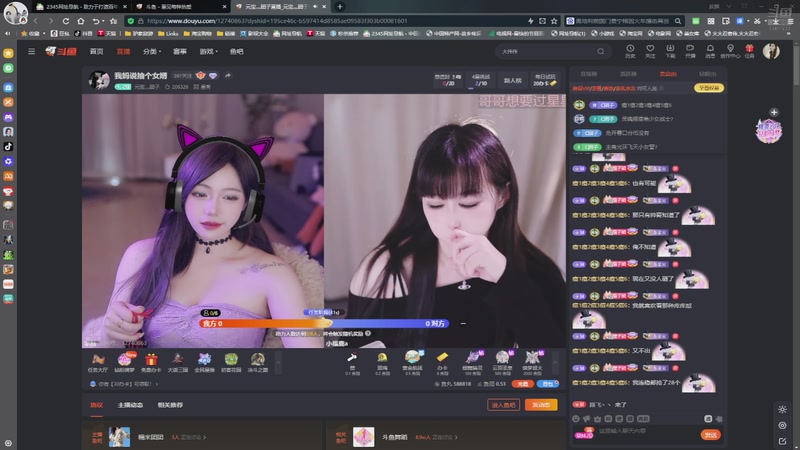Click the plus button on right edge

[773, 112]
